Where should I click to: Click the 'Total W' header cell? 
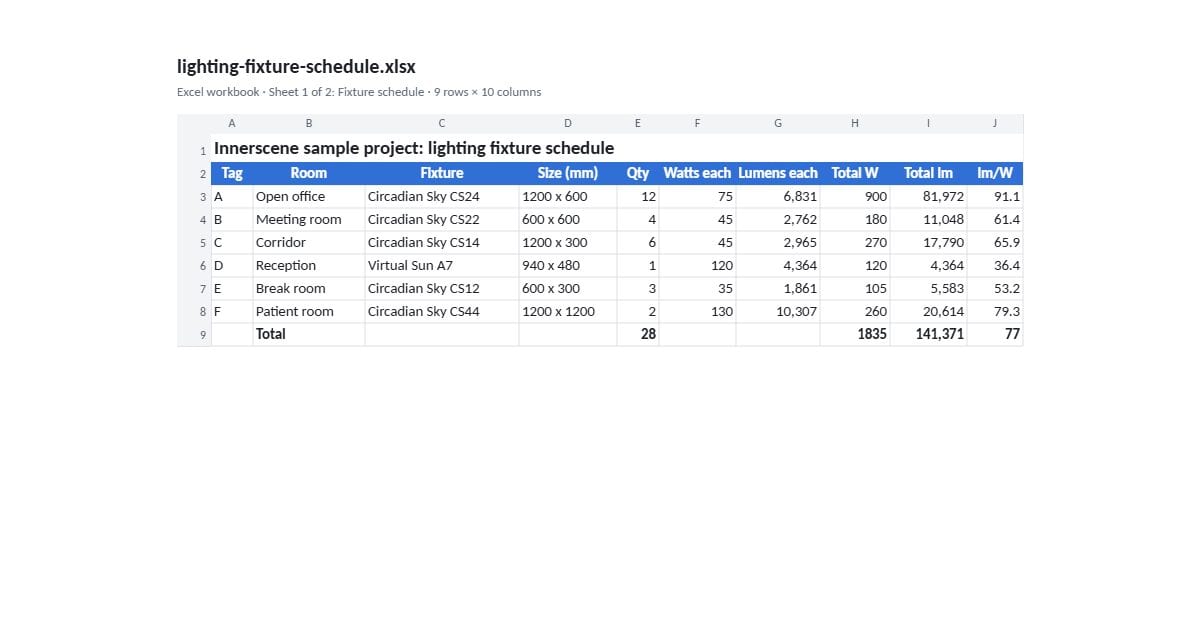[x=855, y=173]
